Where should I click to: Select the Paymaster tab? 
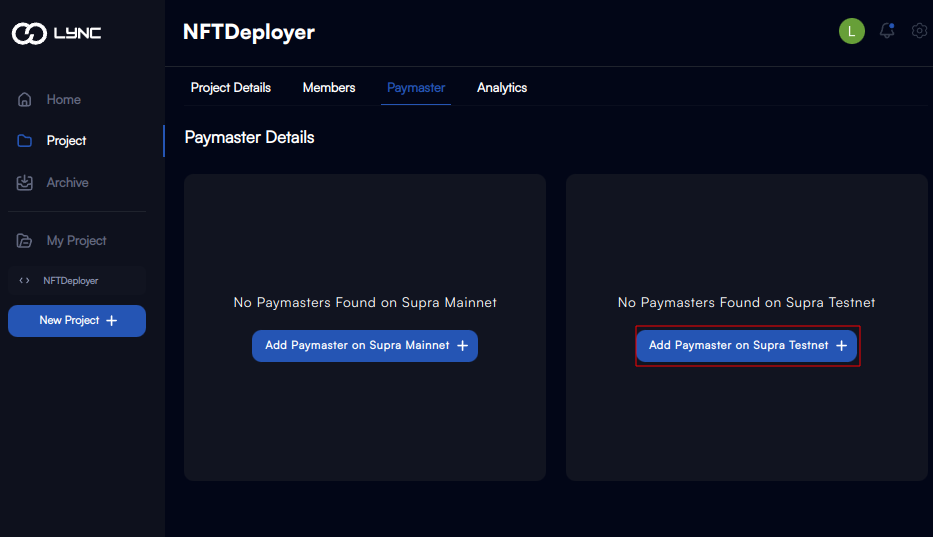(416, 88)
